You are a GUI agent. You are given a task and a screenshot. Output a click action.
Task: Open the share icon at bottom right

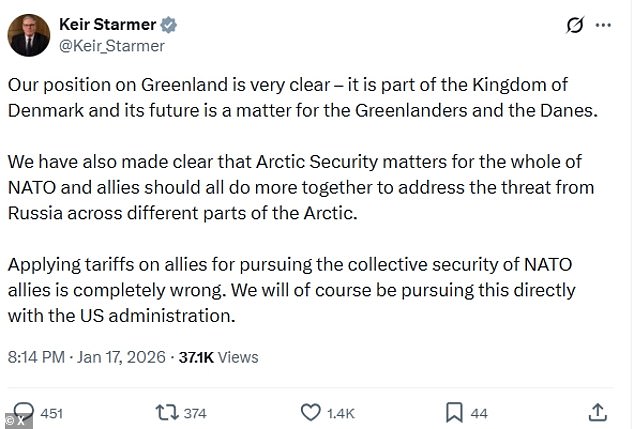596,411
